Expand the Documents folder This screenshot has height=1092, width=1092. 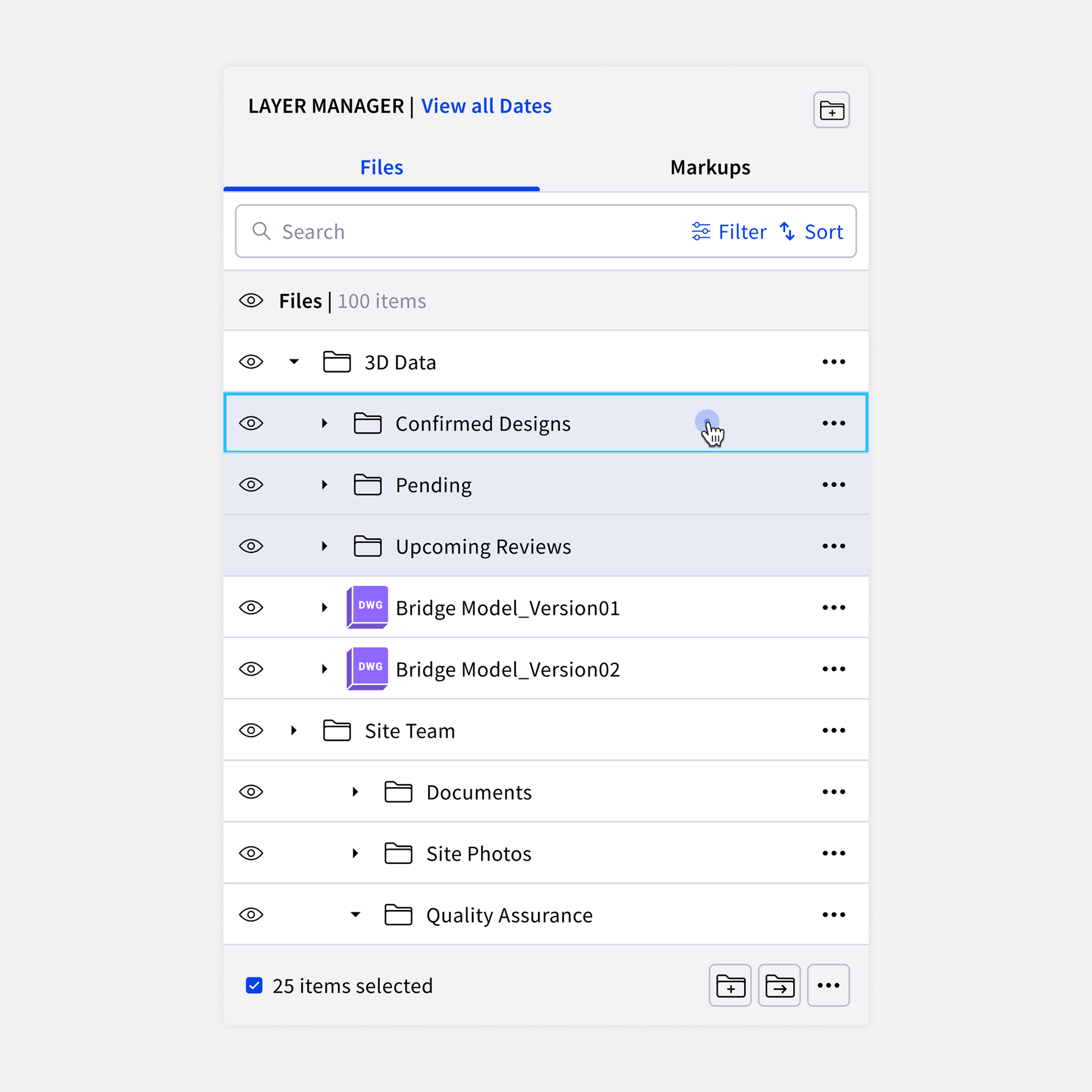pyautogui.click(x=355, y=792)
